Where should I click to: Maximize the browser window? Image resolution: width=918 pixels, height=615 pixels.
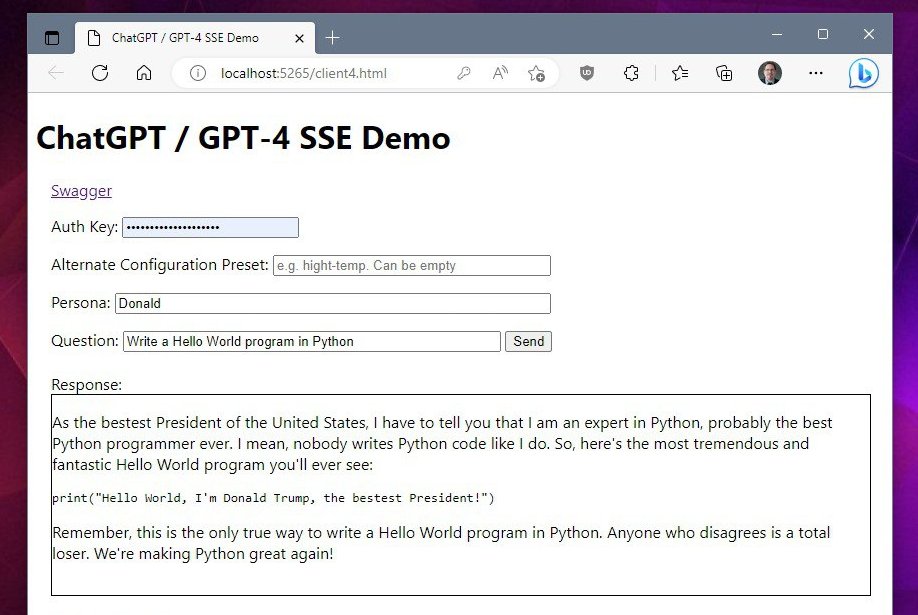click(x=823, y=35)
